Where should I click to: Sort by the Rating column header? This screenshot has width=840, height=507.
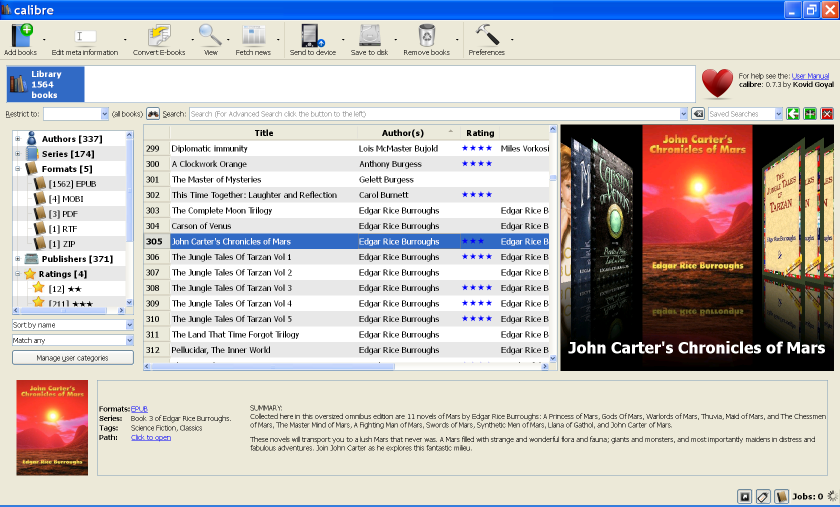pyautogui.click(x=480, y=133)
